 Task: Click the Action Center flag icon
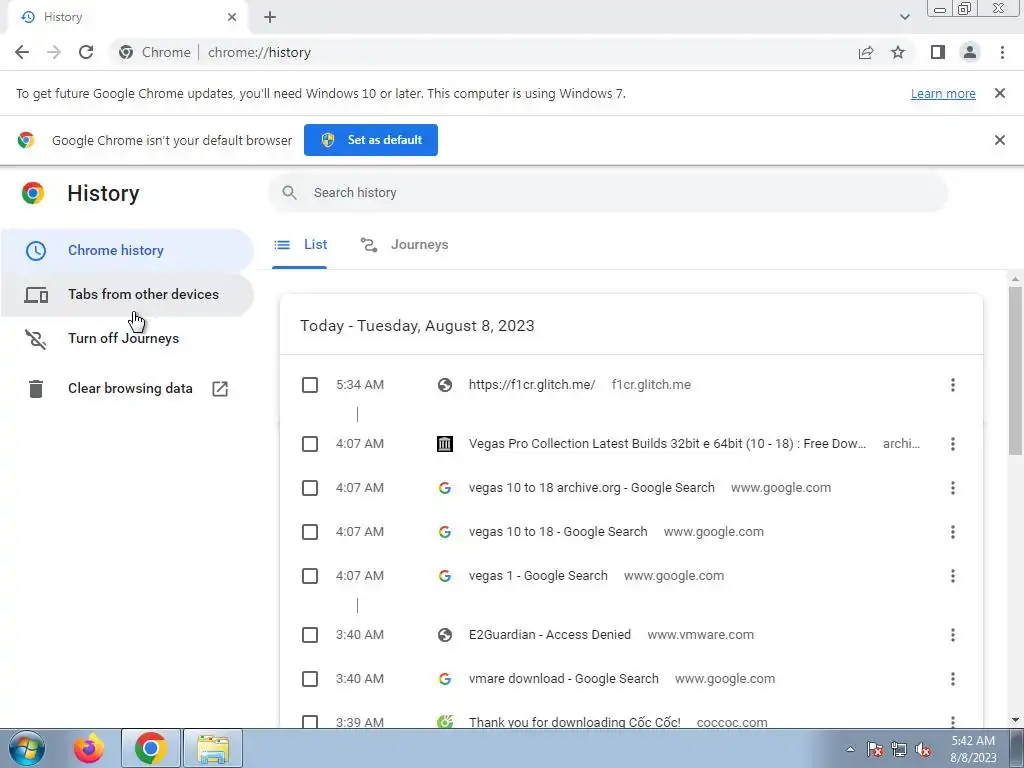[874, 749]
